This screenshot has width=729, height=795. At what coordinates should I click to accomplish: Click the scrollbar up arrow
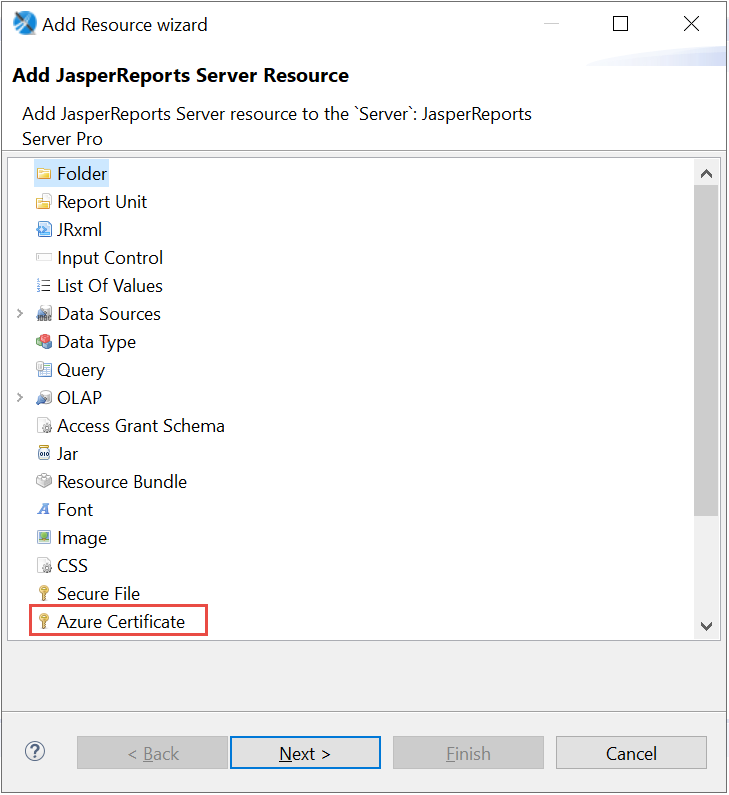click(706, 174)
